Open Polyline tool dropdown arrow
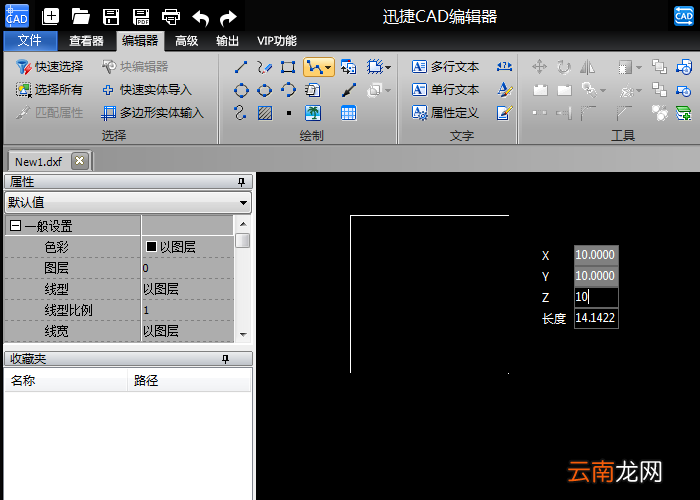This screenshot has height=500, width=700. (x=329, y=67)
